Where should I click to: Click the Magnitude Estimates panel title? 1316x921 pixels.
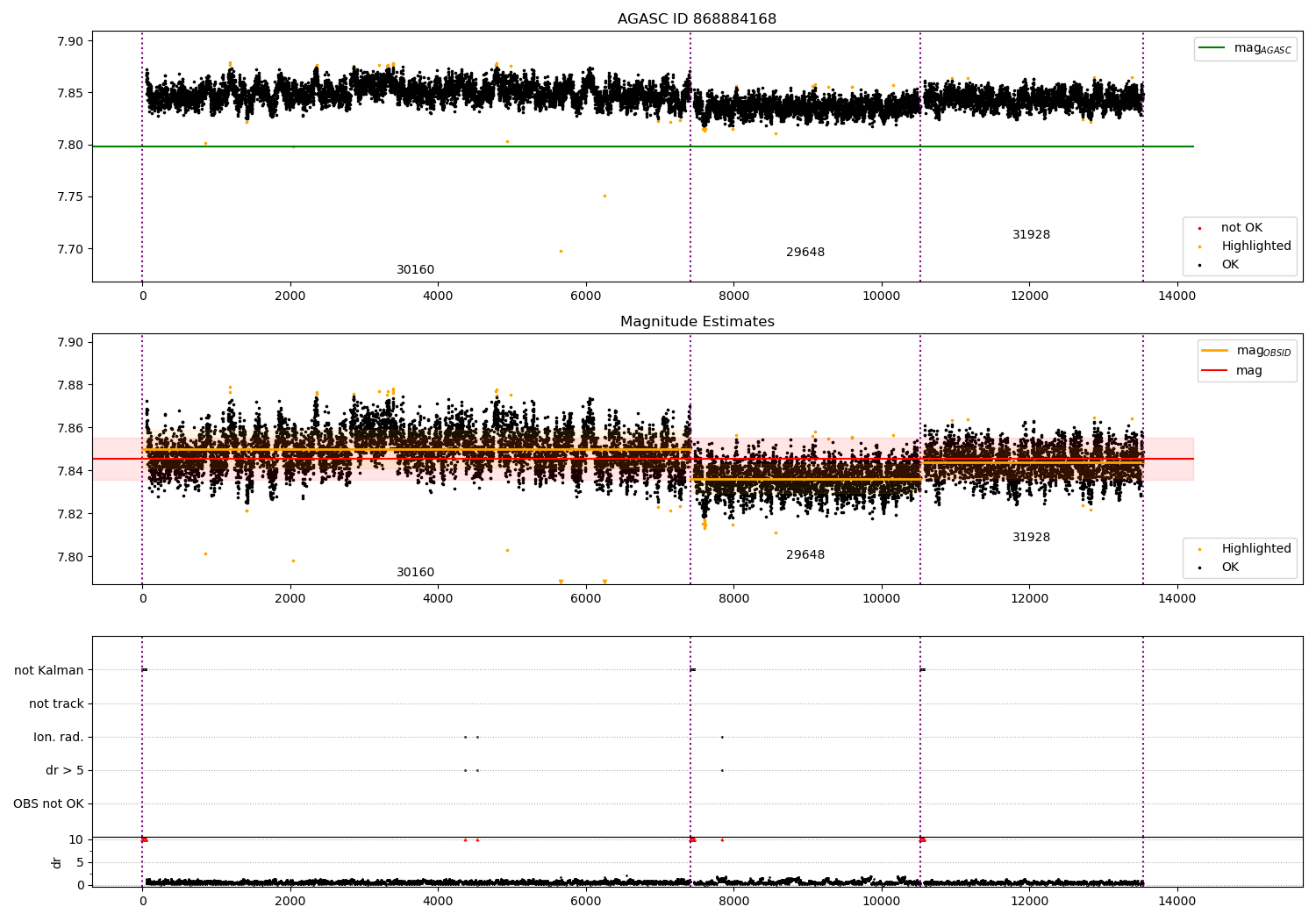pyautogui.click(x=697, y=322)
